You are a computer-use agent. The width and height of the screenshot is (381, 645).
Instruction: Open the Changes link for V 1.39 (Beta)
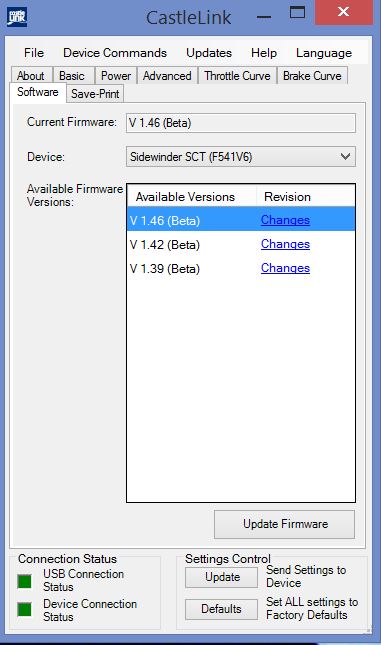point(285,268)
